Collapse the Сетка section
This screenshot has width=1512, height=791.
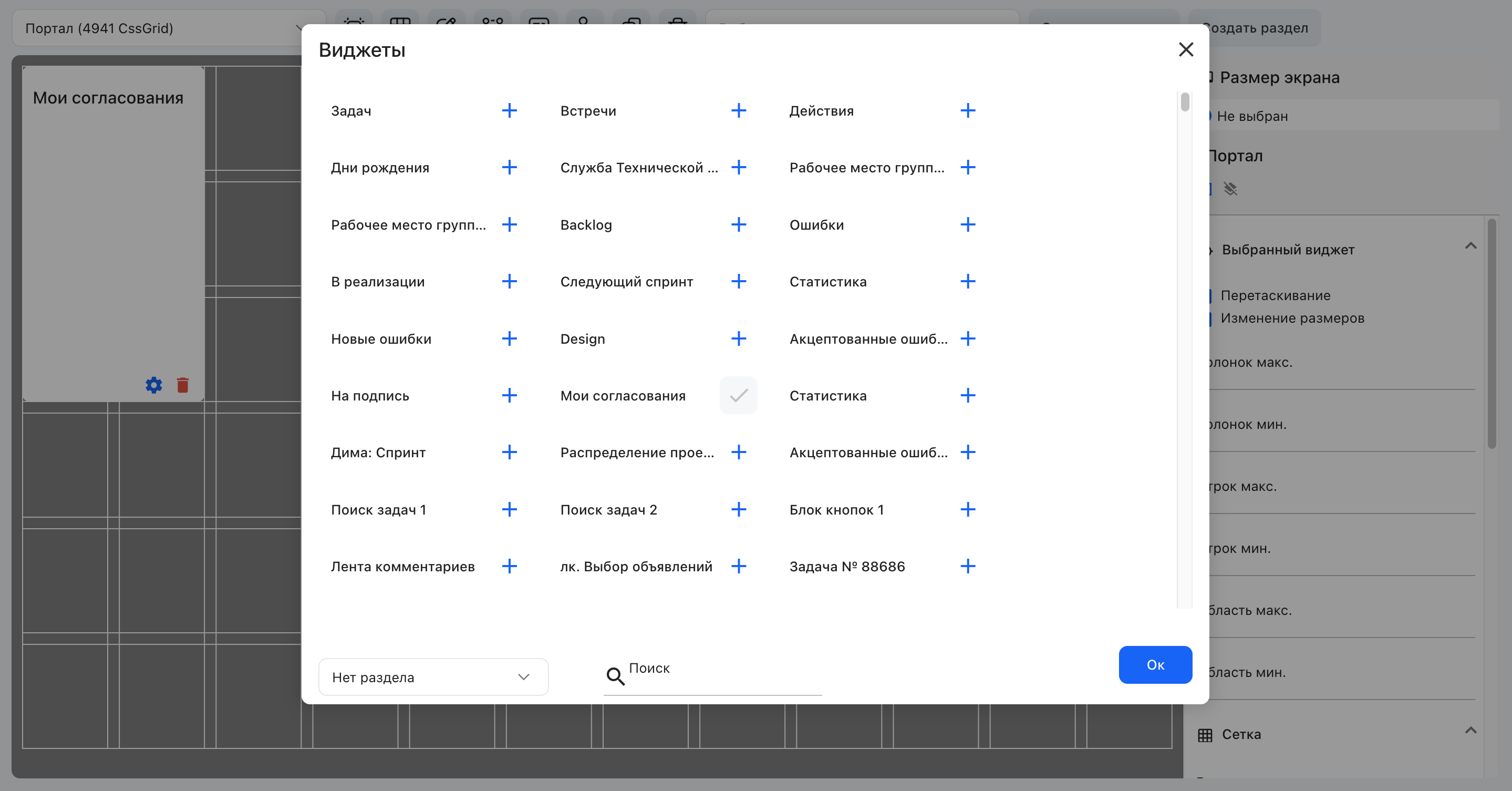pos(1470,731)
